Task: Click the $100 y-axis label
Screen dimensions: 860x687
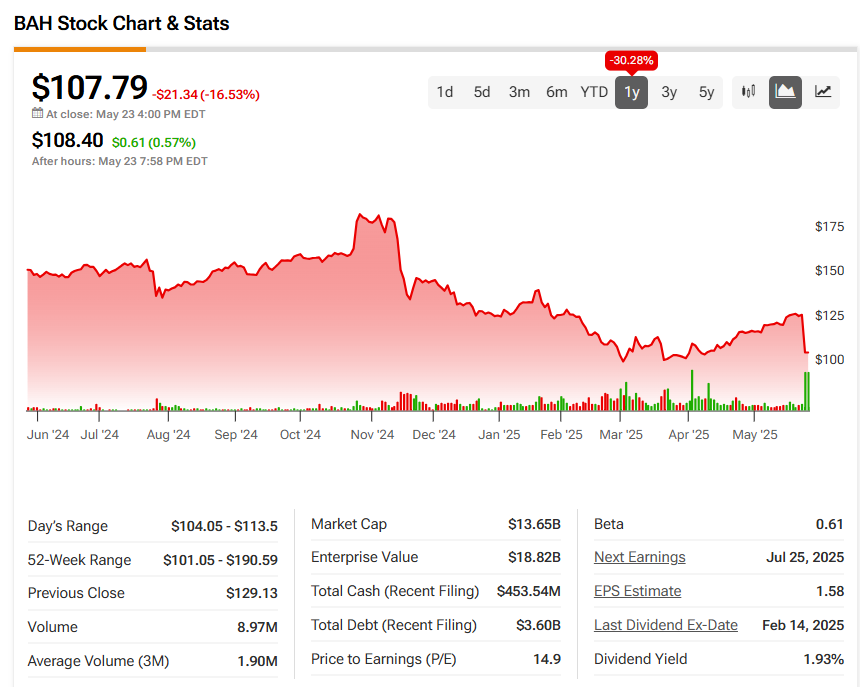Action: (829, 359)
